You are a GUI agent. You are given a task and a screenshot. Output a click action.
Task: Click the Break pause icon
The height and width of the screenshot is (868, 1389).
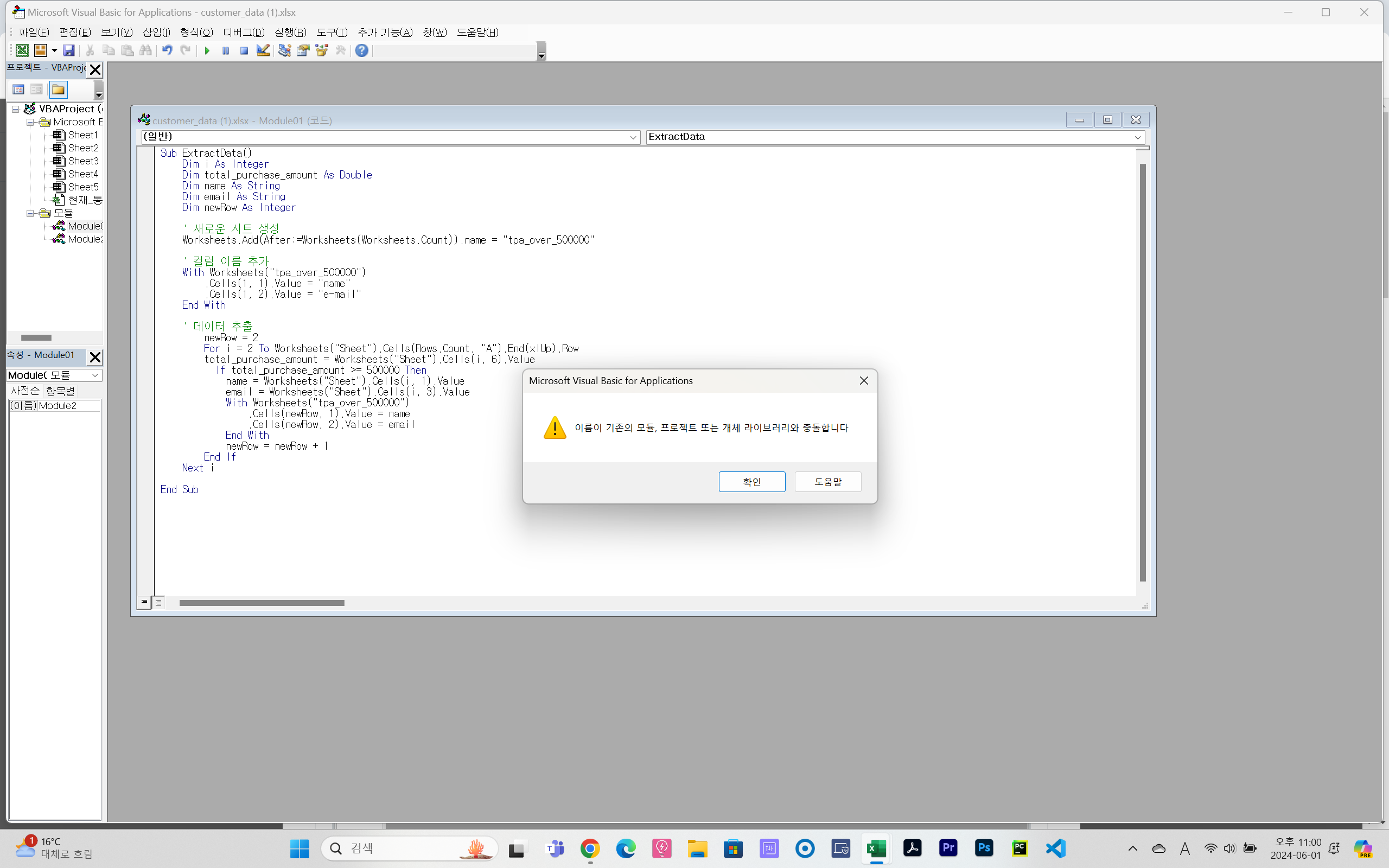point(226,50)
